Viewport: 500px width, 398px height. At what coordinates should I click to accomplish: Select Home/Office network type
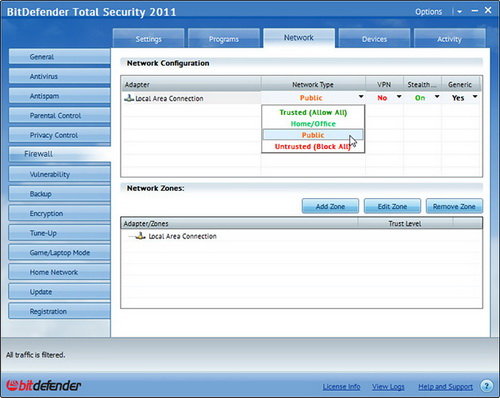pos(313,124)
